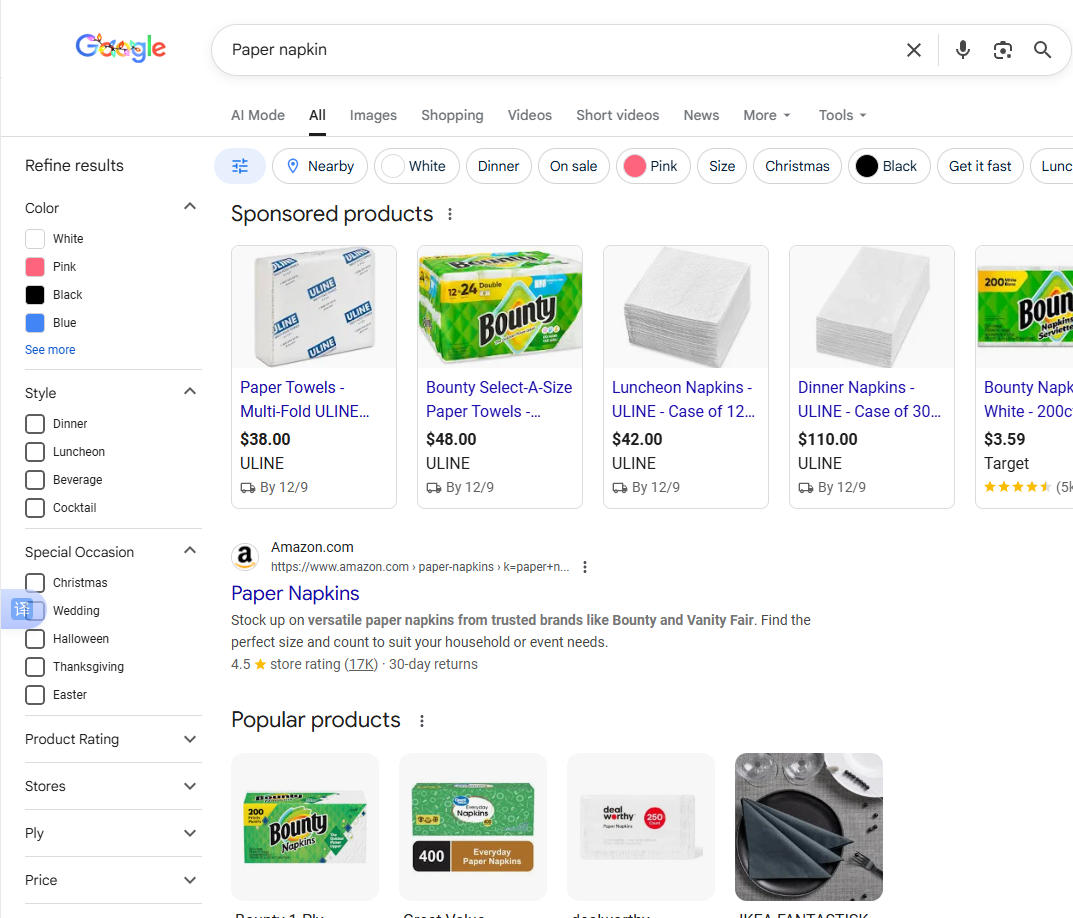Click the magnifying glass search icon
1073x918 pixels.
tap(1042, 50)
